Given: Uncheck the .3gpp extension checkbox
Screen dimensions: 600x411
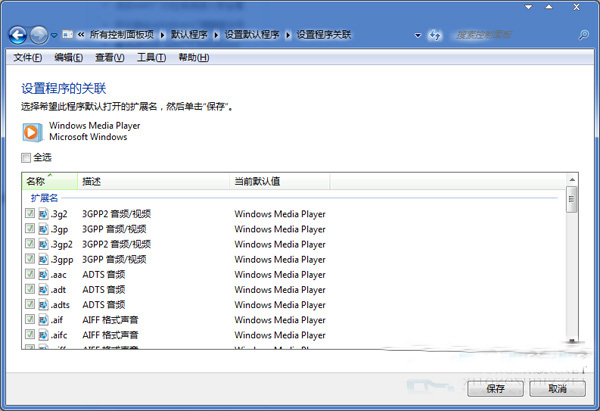Looking at the screenshot, I should pyautogui.click(x=30, y=259).
